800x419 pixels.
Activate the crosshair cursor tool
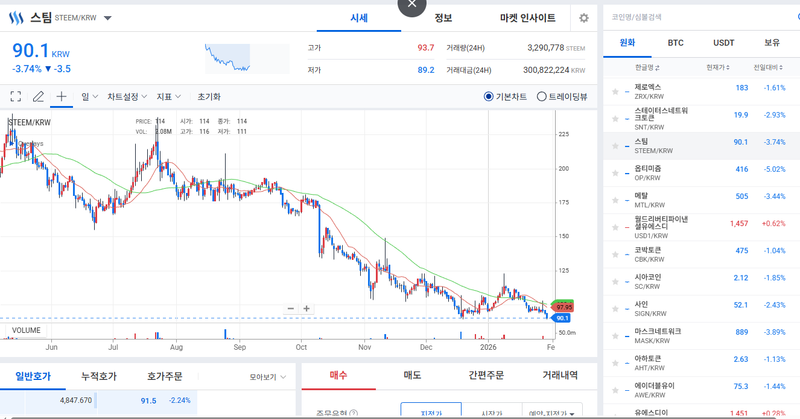click(x=61, y=97)
